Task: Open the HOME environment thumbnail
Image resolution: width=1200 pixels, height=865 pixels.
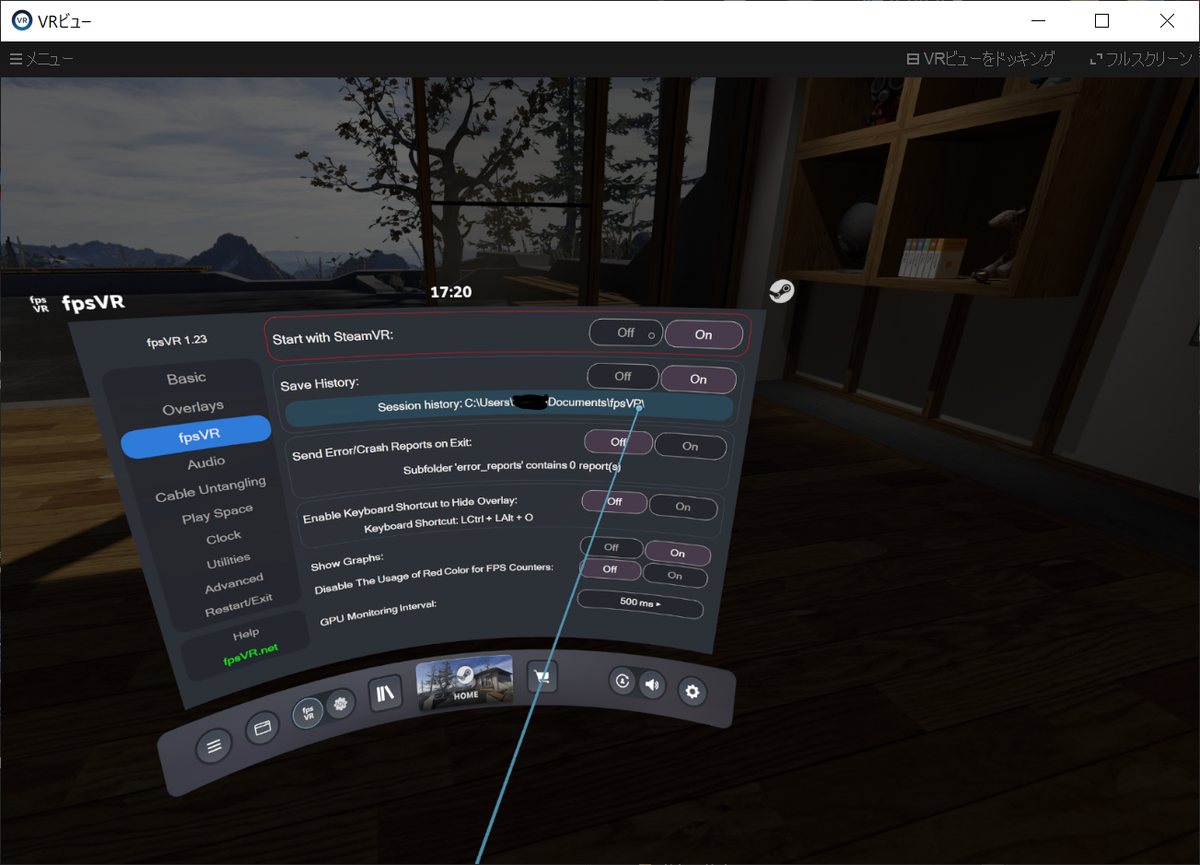Action: point(465,682)
